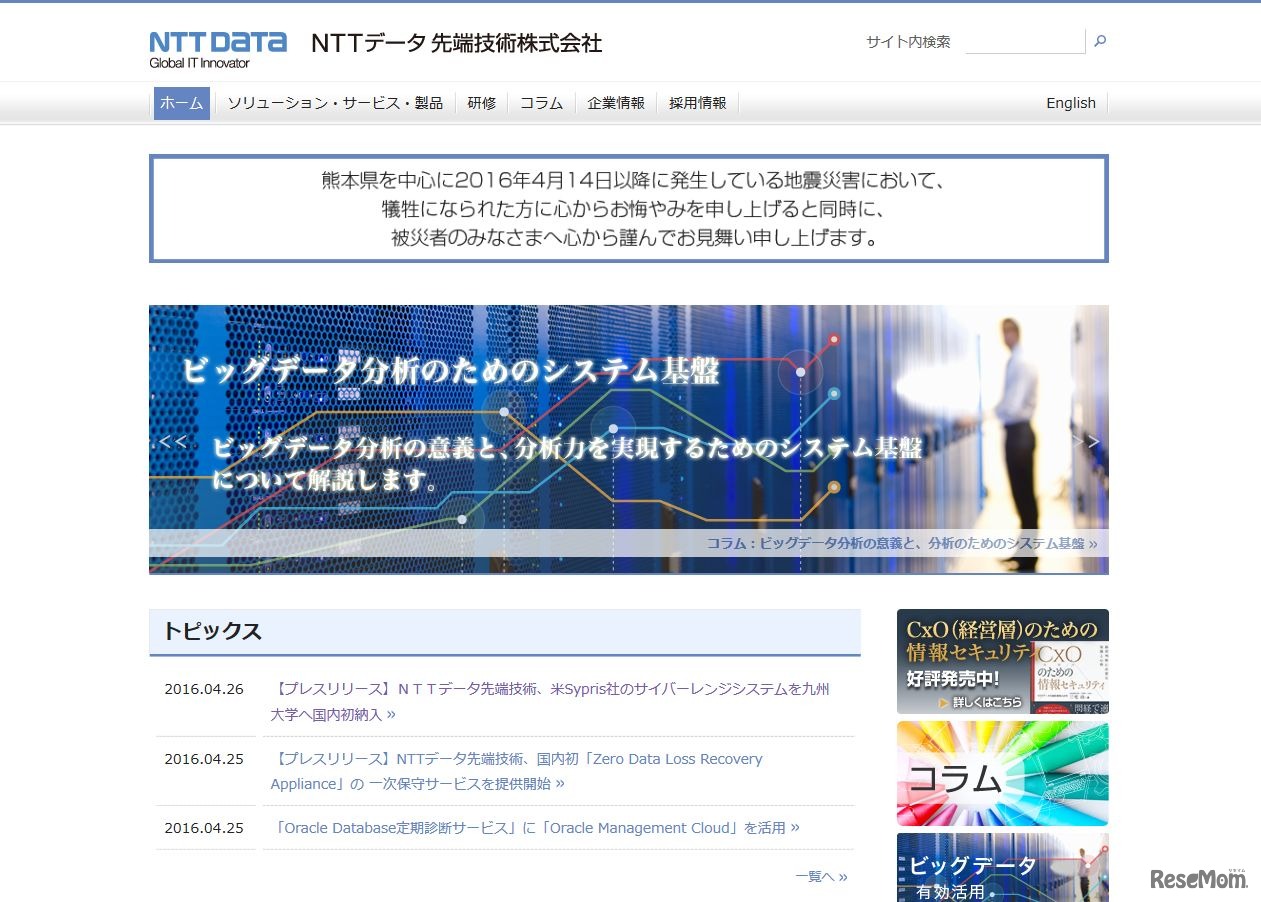Switch to the English version
Viewport: 1261px width, 902px height.
[x=1070, y=102]
